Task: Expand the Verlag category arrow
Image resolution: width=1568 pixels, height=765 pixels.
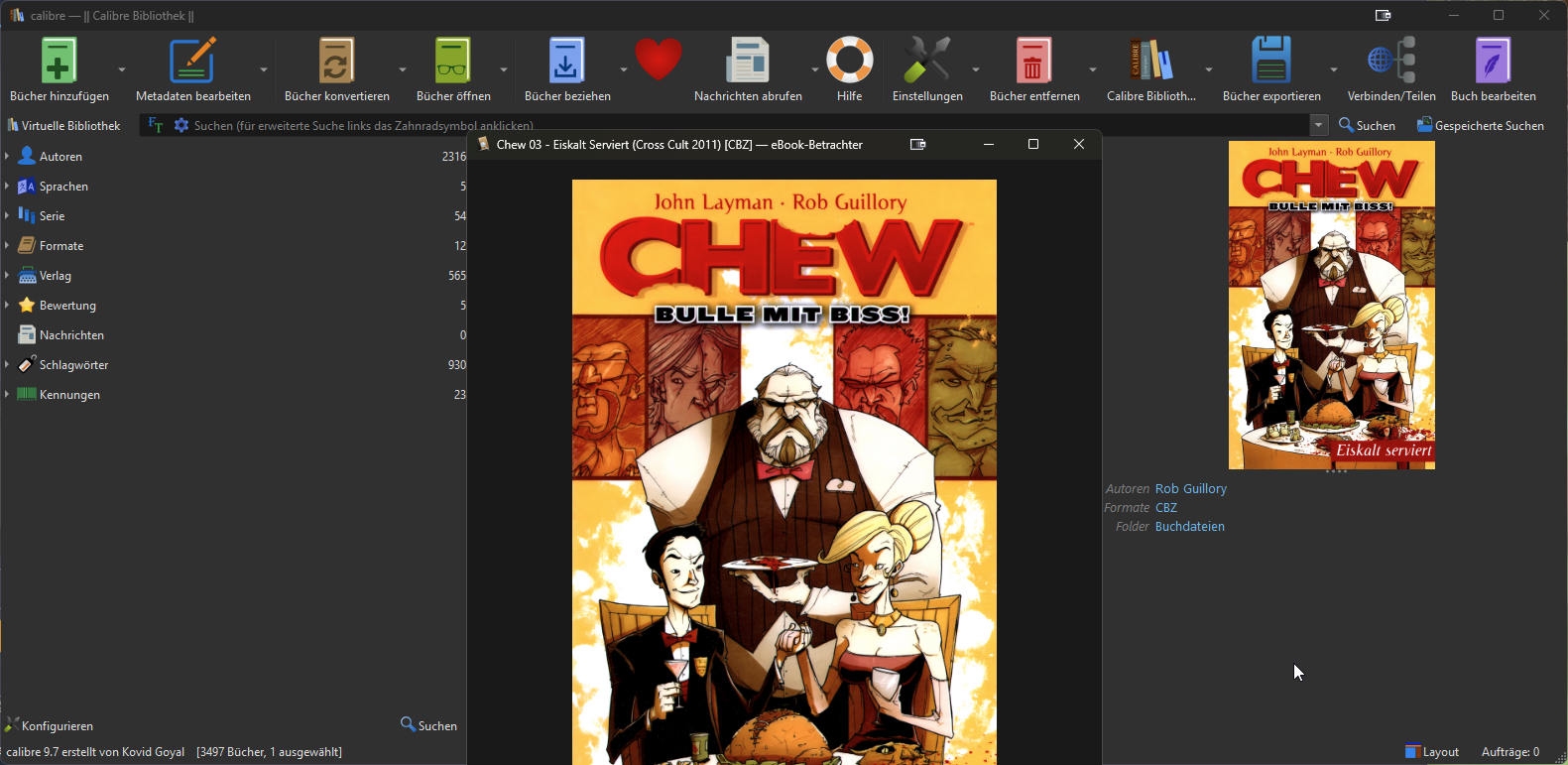Action: coord(7,275)
